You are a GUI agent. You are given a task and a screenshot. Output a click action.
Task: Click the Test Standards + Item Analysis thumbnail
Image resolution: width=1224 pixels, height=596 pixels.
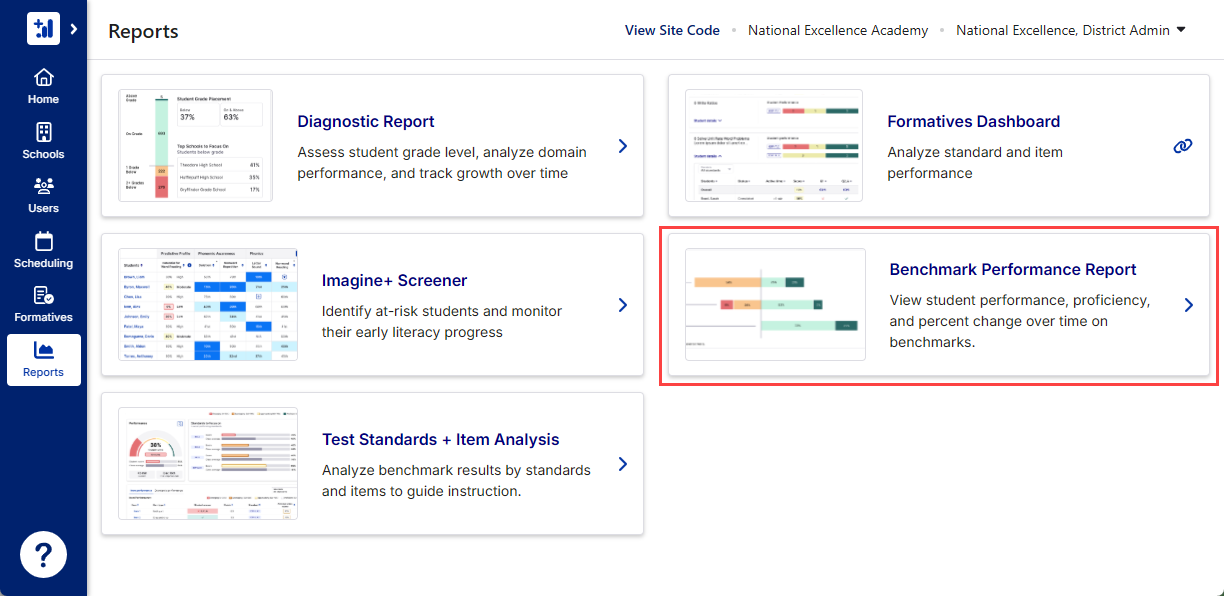pos(207,464)
